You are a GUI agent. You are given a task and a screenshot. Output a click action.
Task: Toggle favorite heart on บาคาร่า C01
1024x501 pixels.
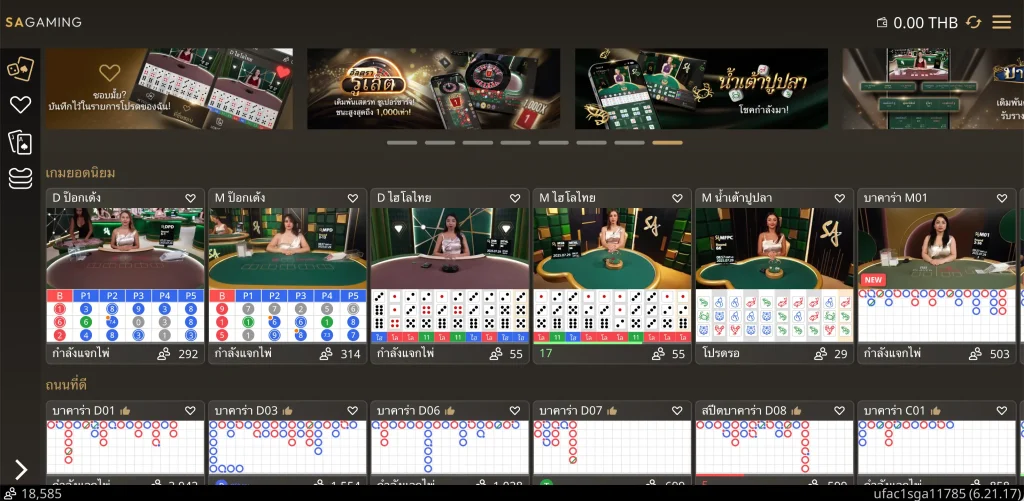point(1002,411)
